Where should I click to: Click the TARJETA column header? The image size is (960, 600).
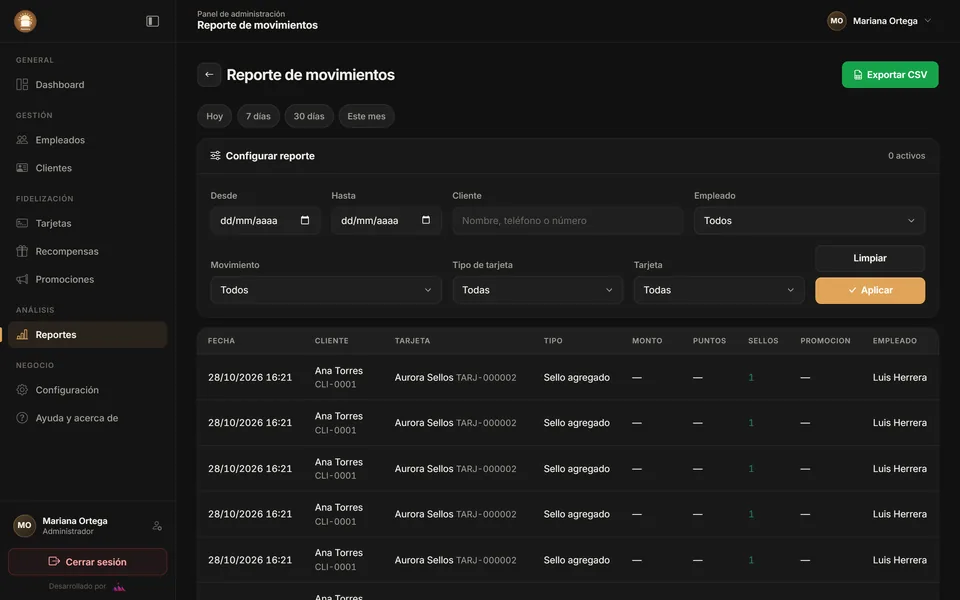coord(412,340)
